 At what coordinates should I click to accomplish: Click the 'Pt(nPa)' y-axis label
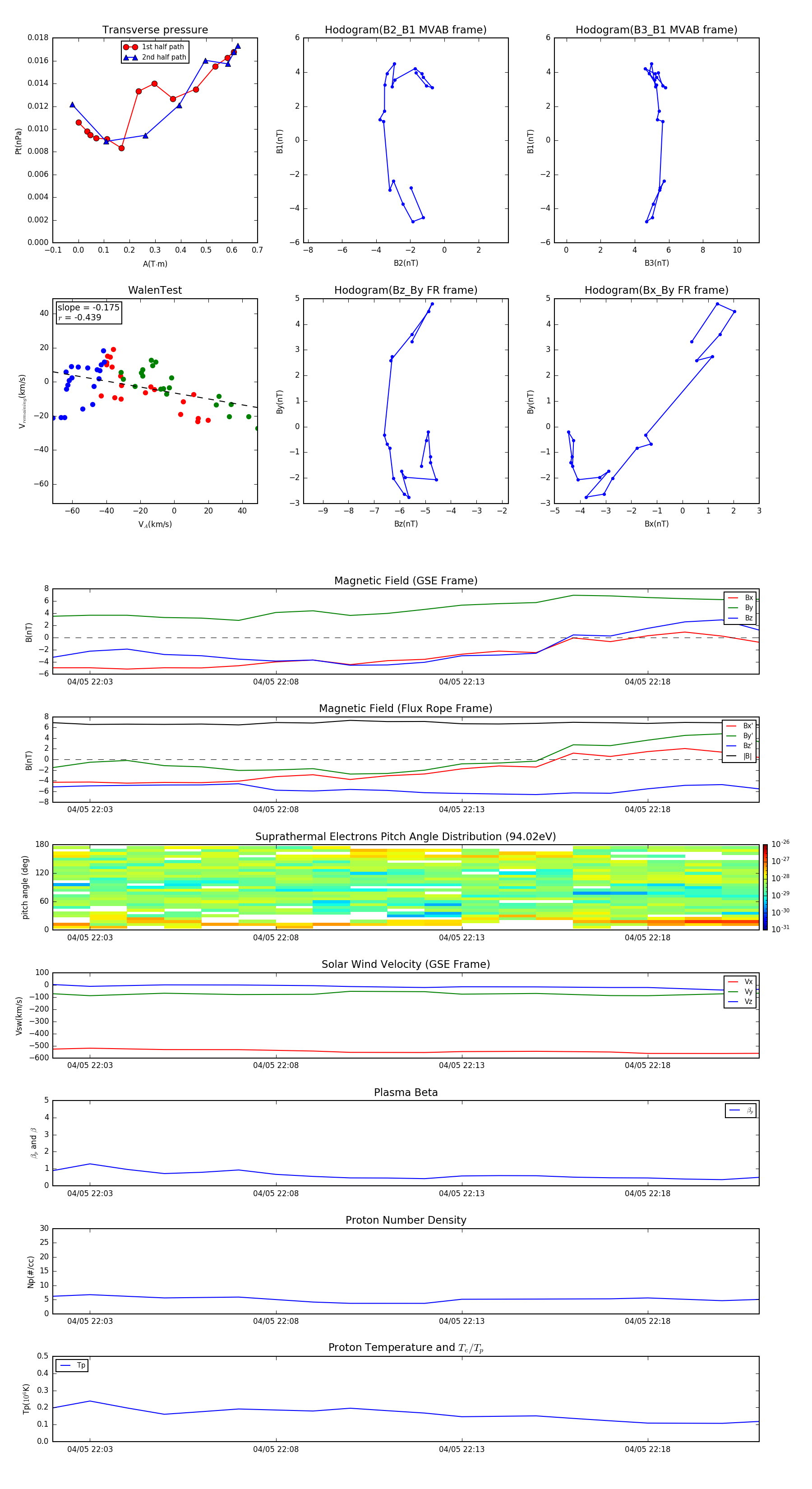[x=18, y=141]
